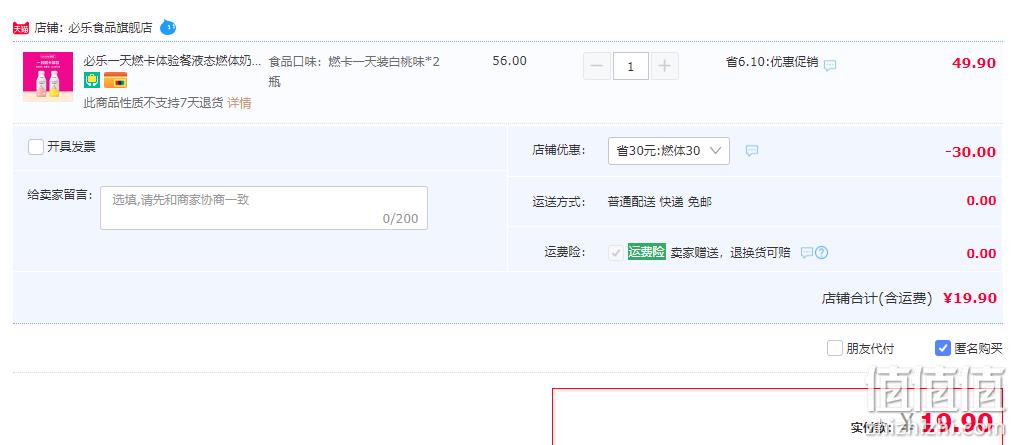Click the shop total ¥19.90
1015x445 pixels.
coord(970,298)
